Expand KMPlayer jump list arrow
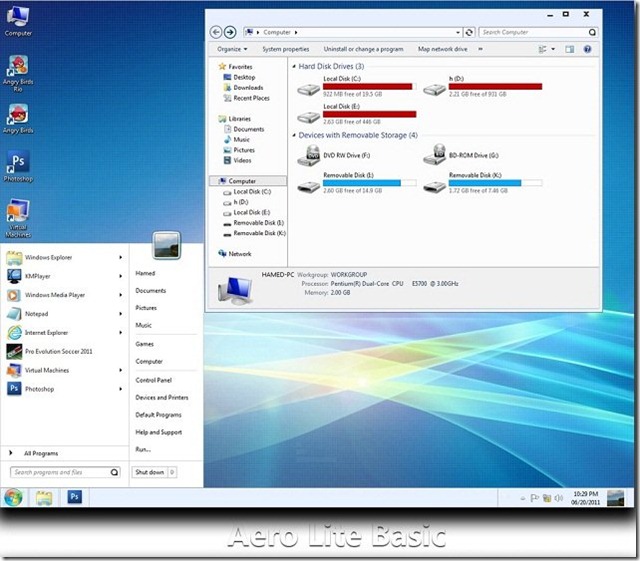The height and width of the screenshot is (561, 640). tap(120, 276)
